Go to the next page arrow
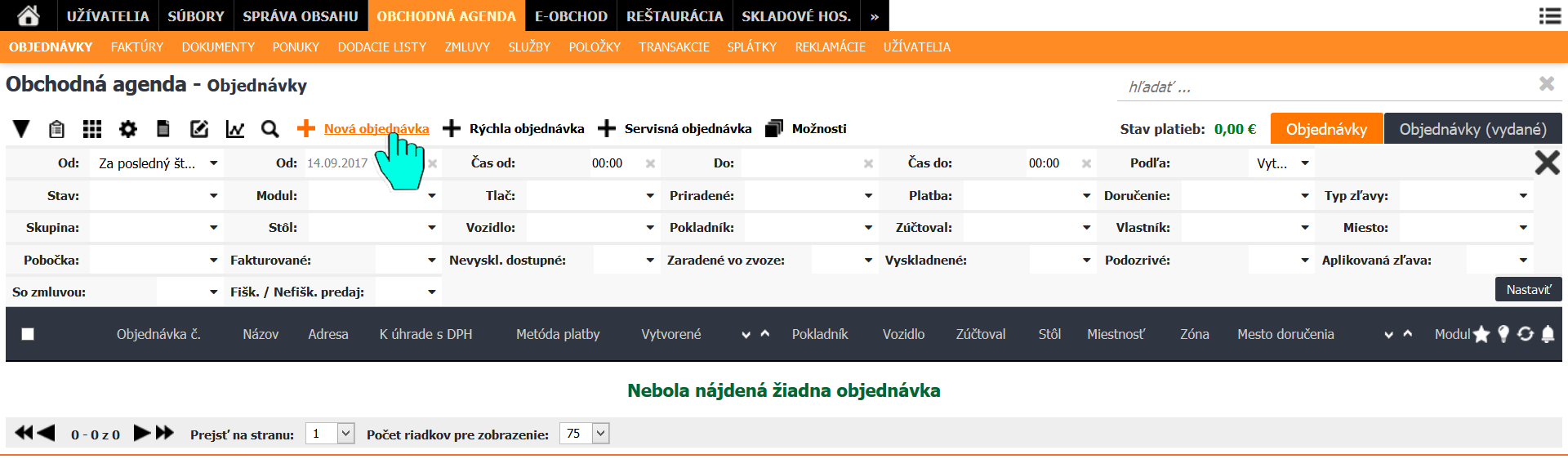 pos(142,433)
